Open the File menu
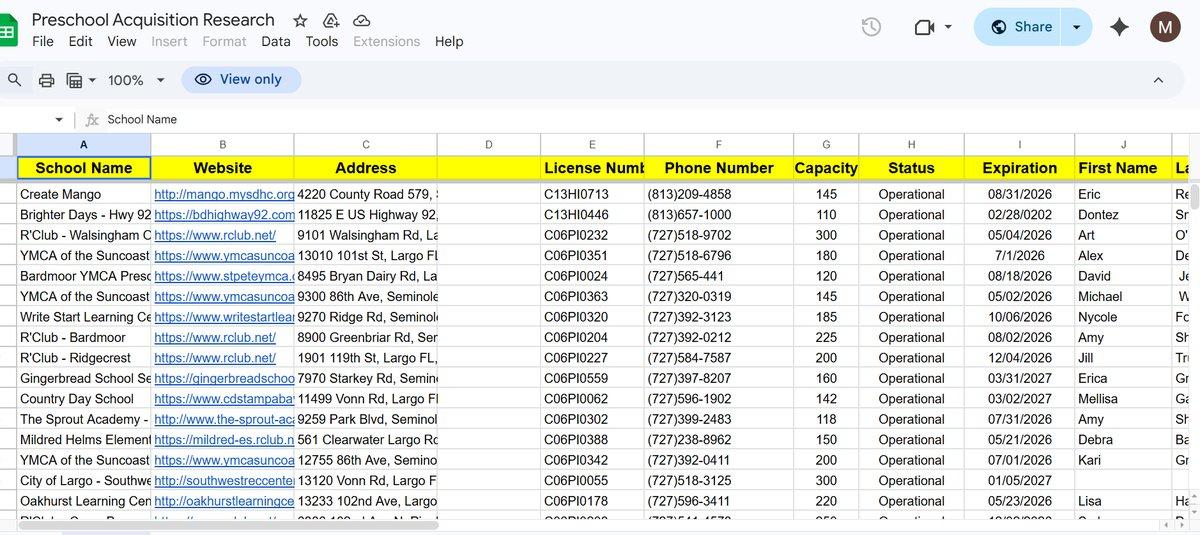 (x=43, y=41)
